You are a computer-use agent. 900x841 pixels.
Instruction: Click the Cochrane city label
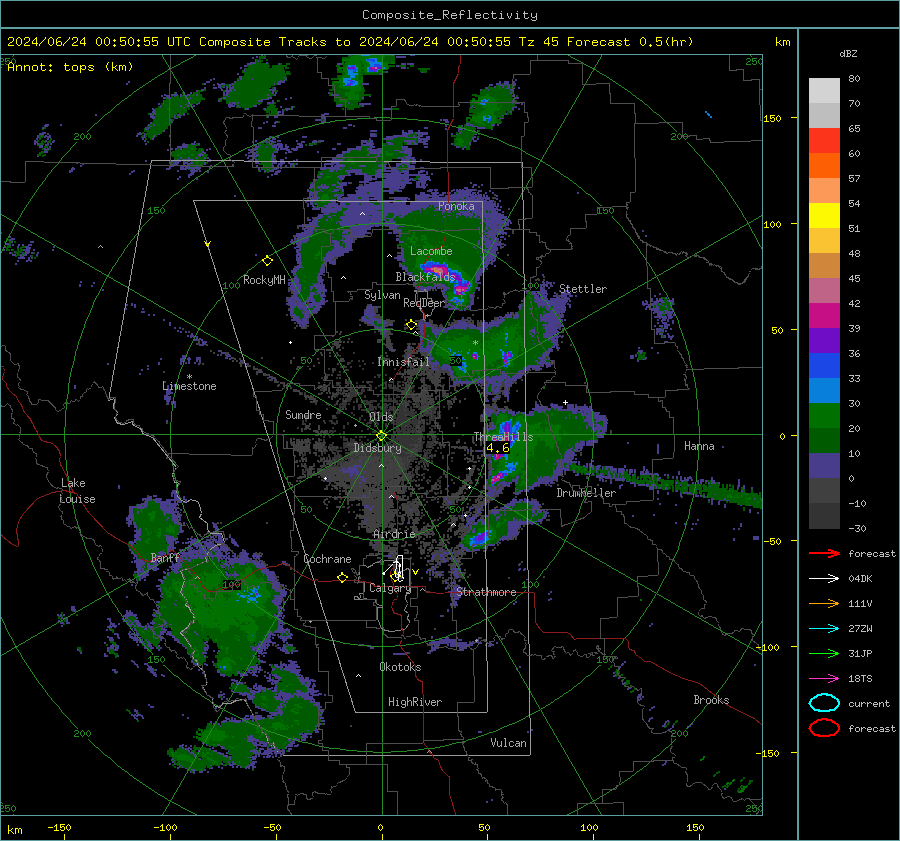click(x=327, y=559)
